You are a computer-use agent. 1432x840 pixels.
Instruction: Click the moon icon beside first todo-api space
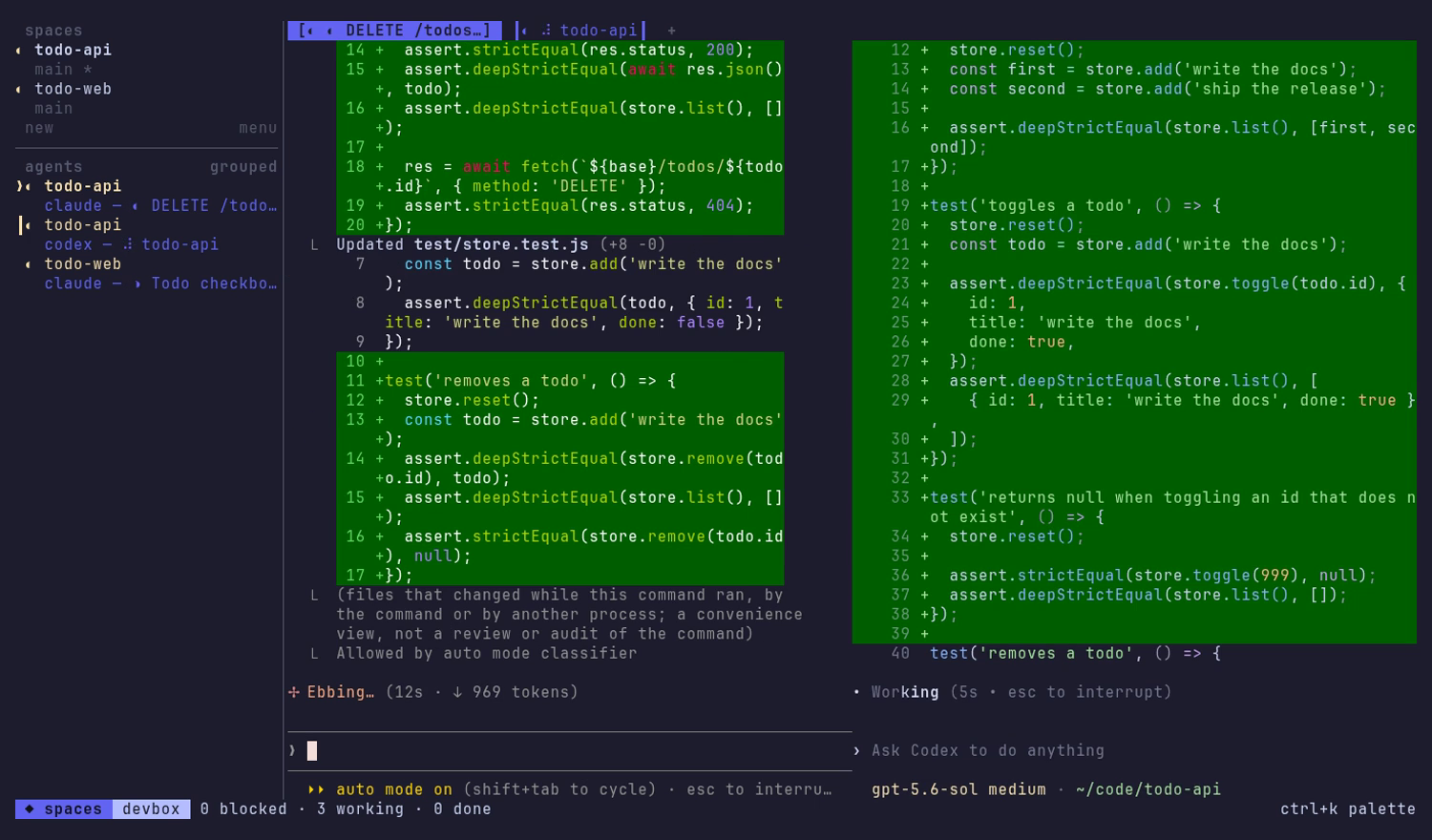click(x=19, y=51)
